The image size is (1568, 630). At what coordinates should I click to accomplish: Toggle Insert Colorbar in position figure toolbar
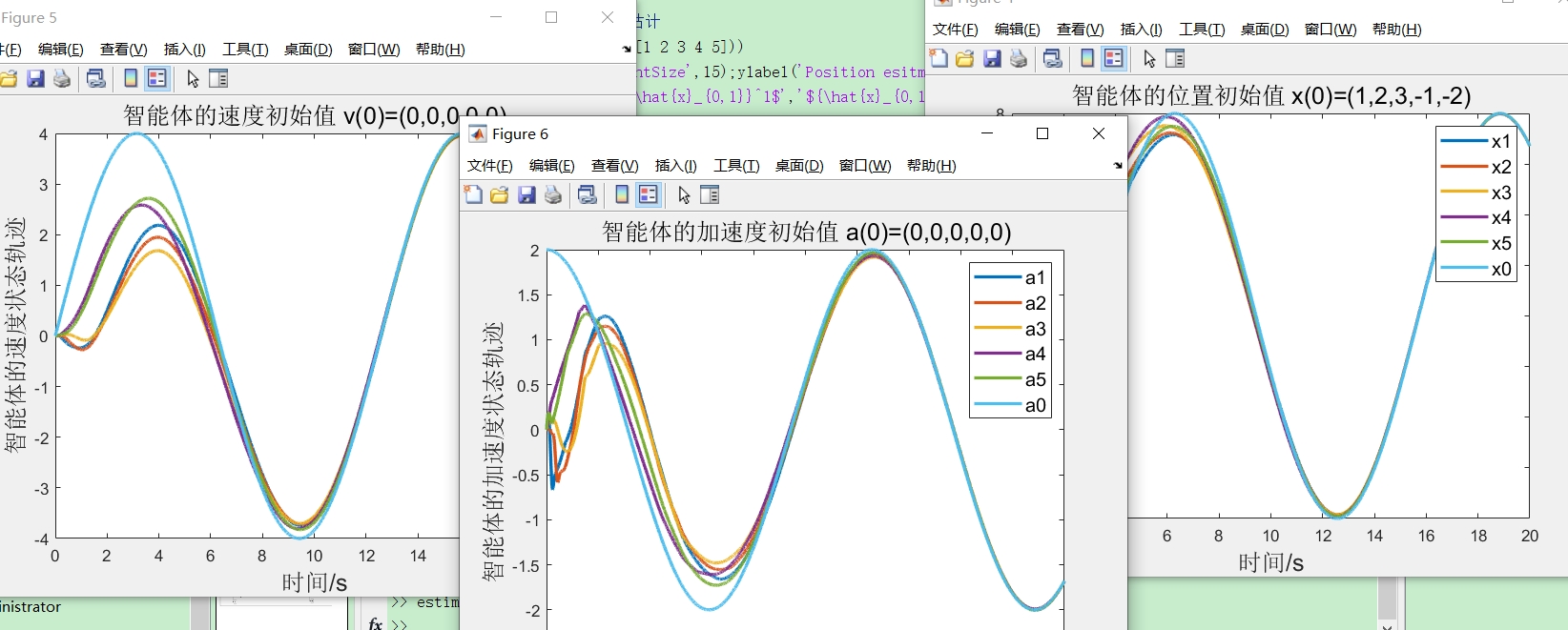tap(1087, 58)
